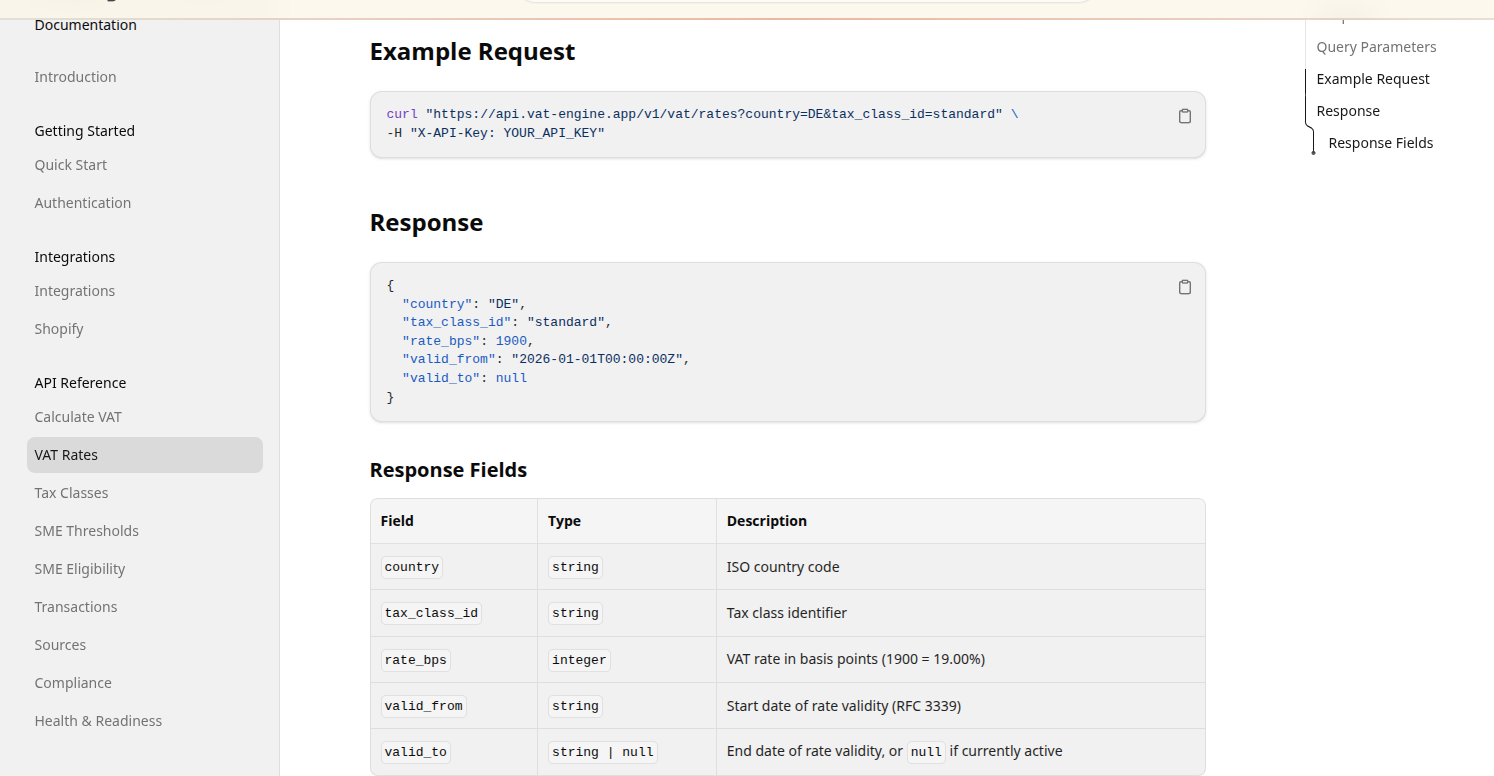Click the API Reference sidebar heading
The height and width of the screenshot is (776, 1494).
click(80, 383)
